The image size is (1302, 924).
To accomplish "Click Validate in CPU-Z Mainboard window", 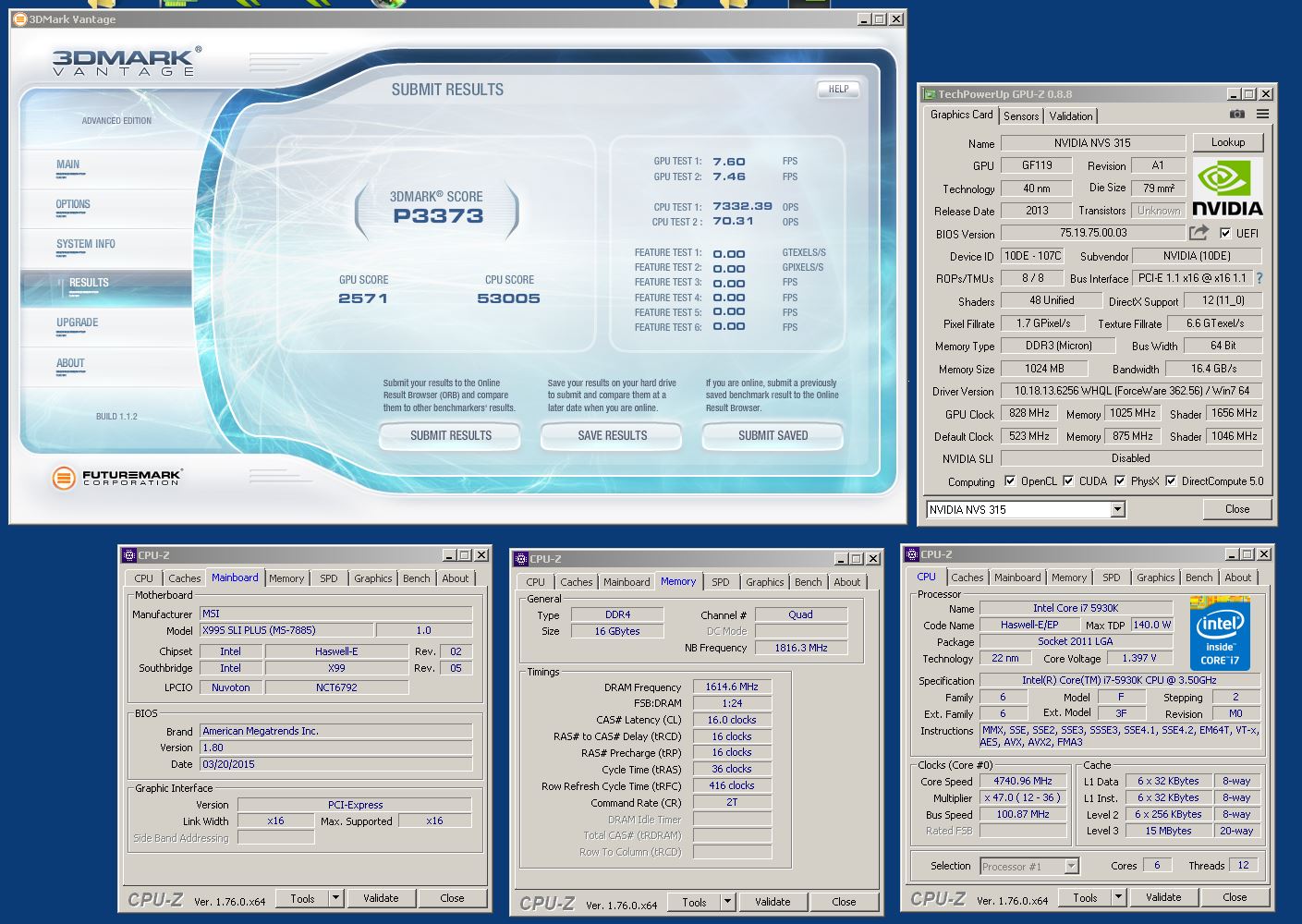I will point(381,898).
